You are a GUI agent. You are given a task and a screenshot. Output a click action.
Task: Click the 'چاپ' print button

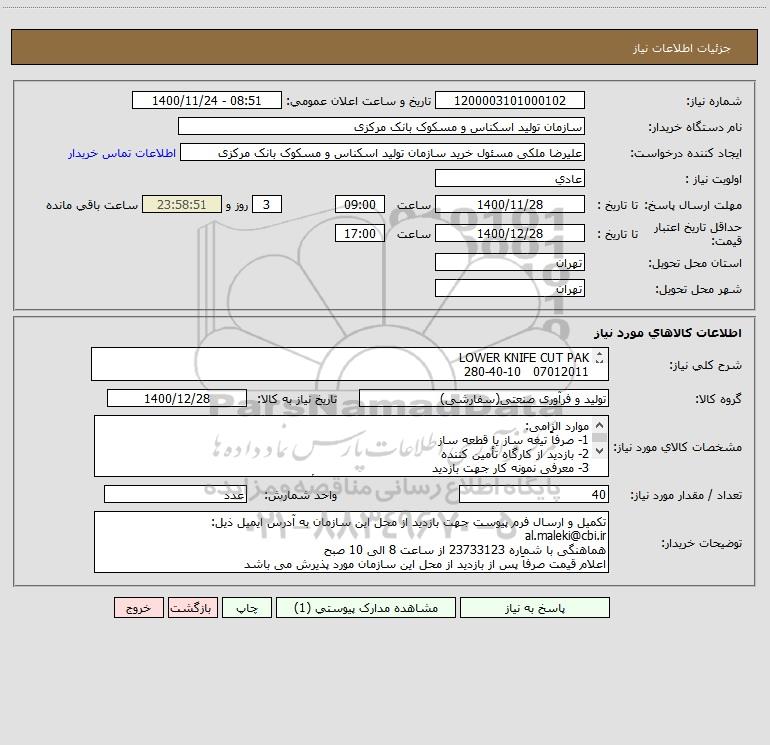pos(247,608)
